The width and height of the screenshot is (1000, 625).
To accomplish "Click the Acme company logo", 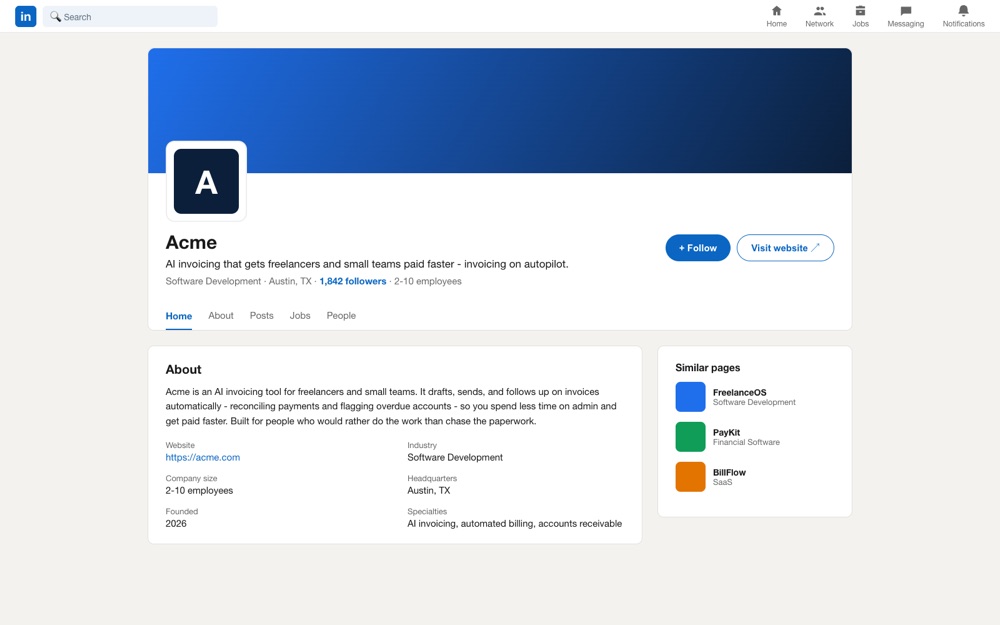I will pos(206,181).
